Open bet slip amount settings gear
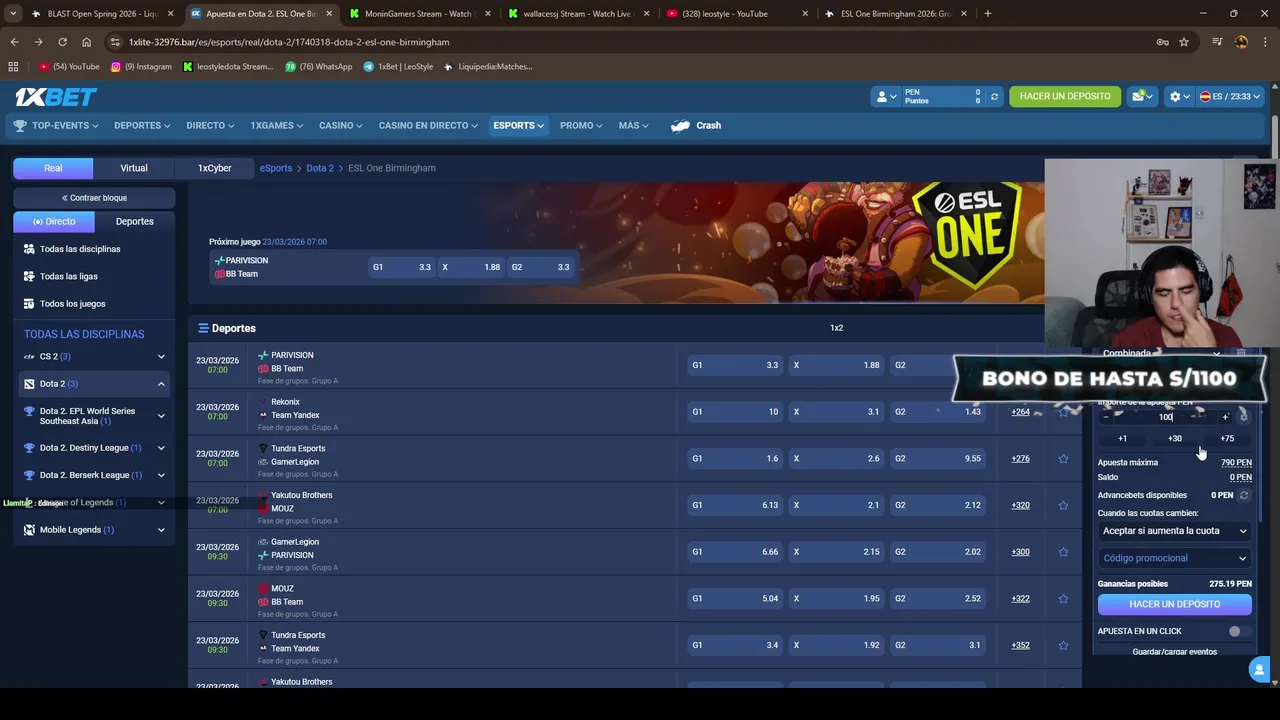1280x720 pixels. (1243, 416)
